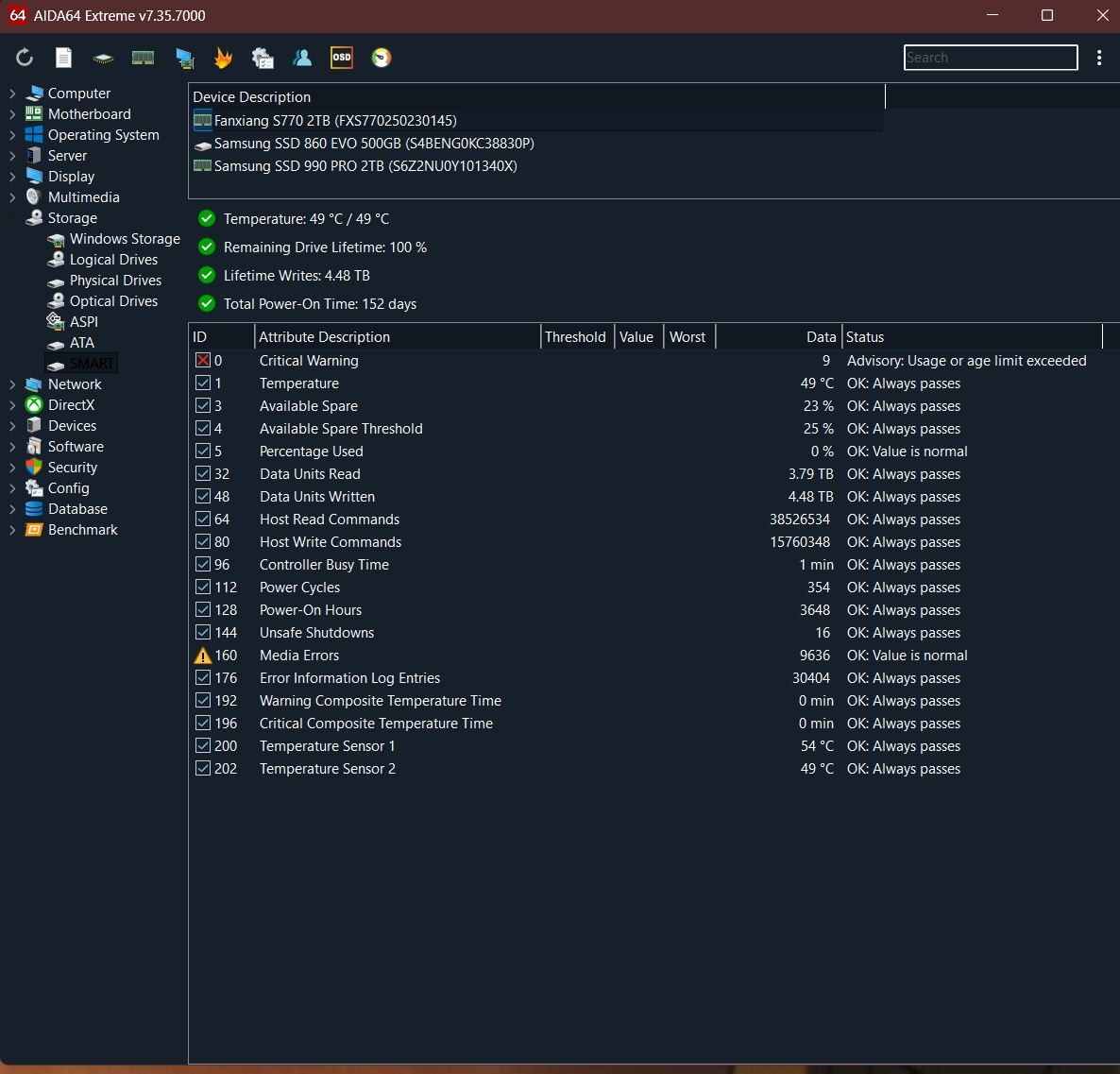This screenshot has width=1120, height=1074.
Task: Click the user account toolbar icon
Action: [302, 58]
